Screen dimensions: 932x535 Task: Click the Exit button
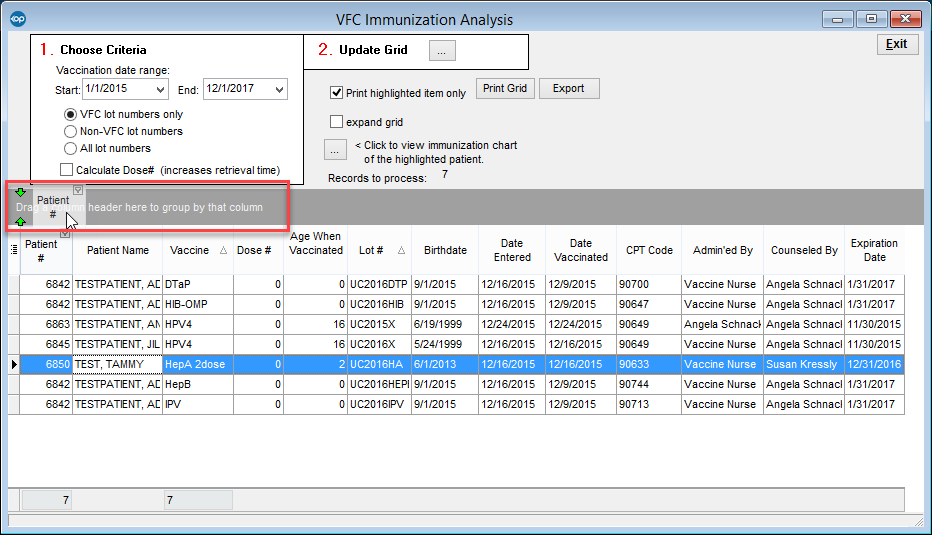pyautogui.click(x=896, y=44)
